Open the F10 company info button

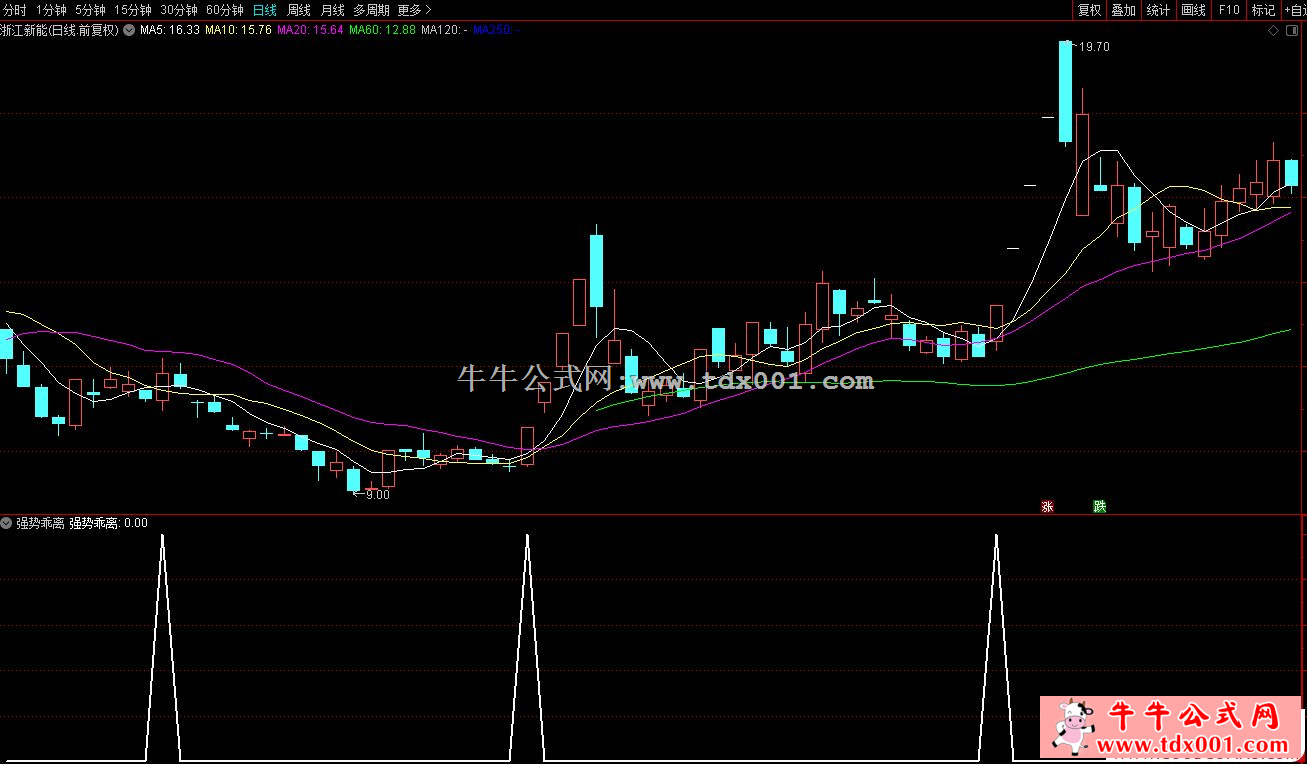[x=1229, y=10]
